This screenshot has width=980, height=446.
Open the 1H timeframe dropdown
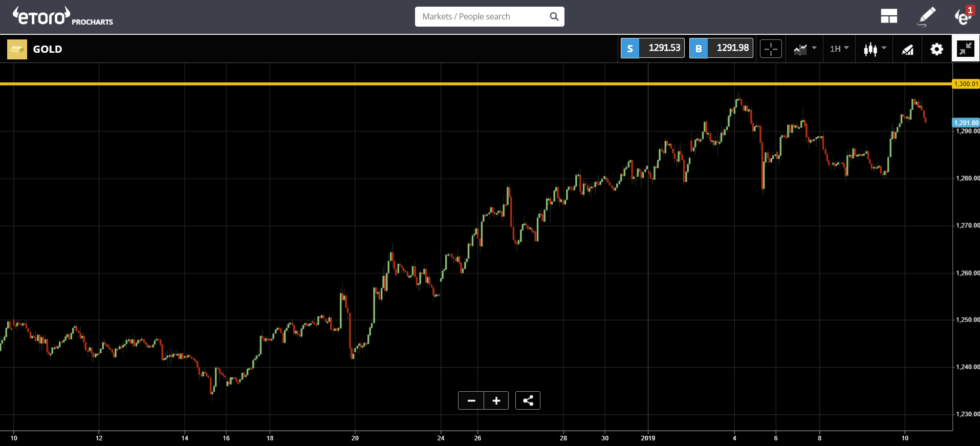point(839,48)
